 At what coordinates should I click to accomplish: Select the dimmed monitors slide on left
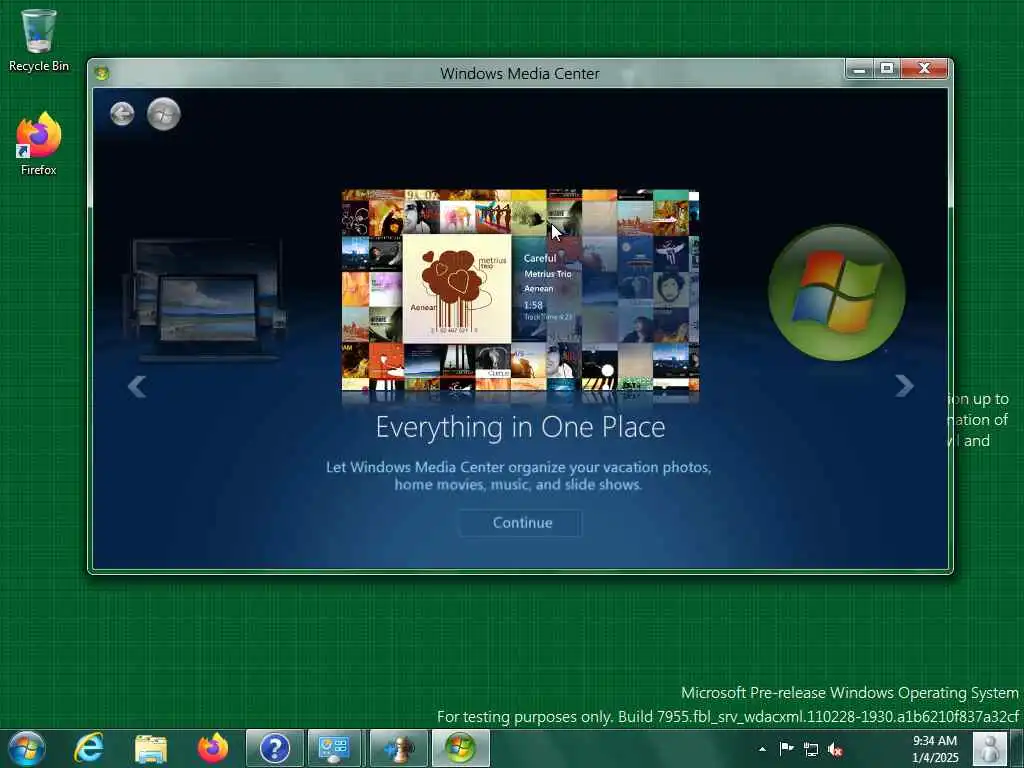coord(205,299)
